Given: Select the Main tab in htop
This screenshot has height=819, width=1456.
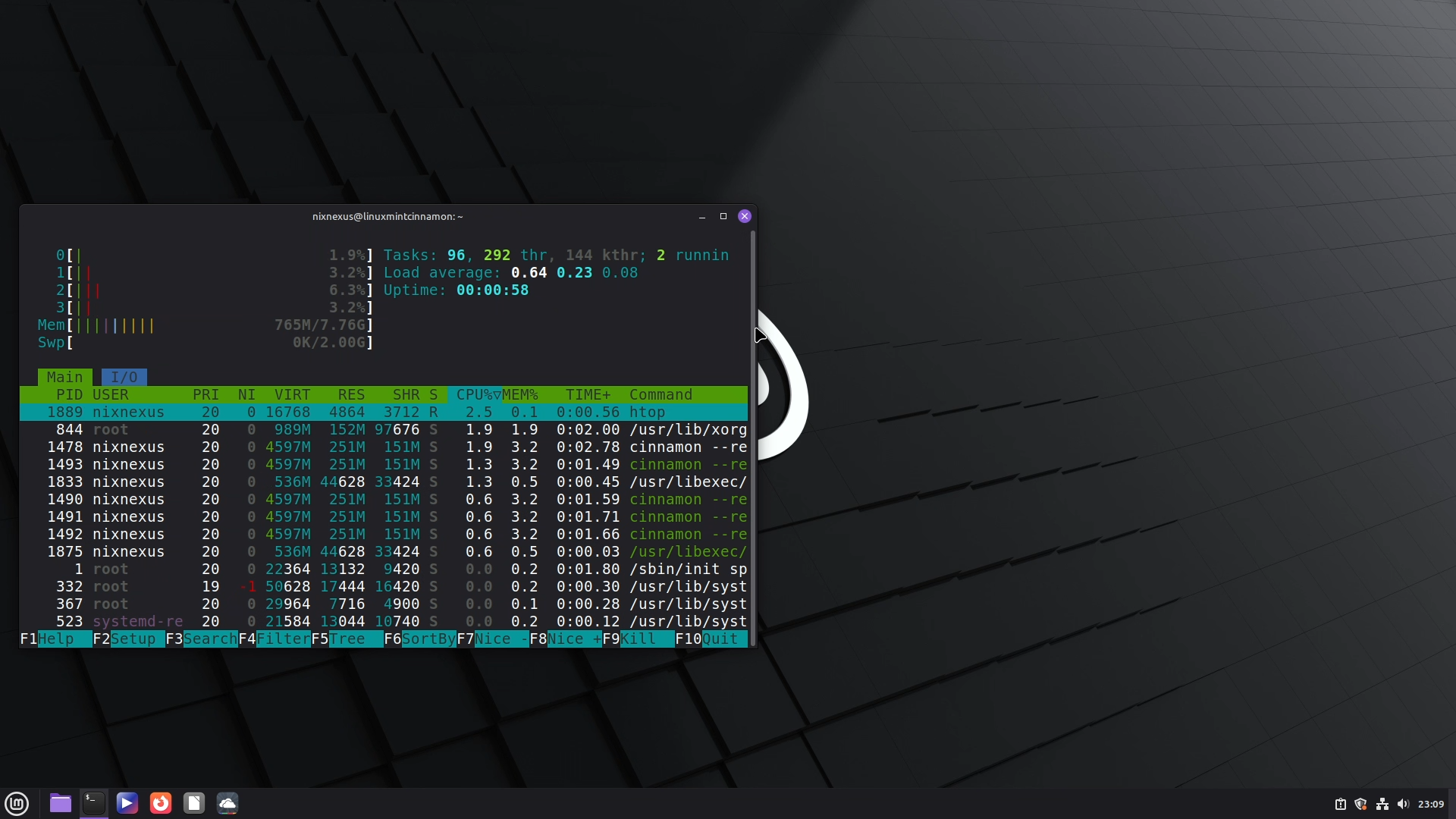Looking at the screenshot, I should pyautogui.click(x=64, y=377).
